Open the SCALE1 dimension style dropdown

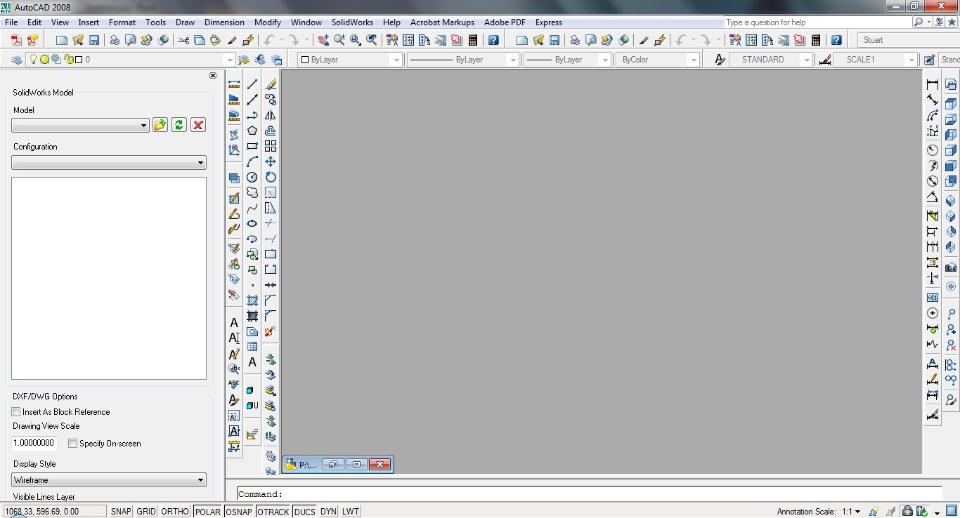click(x=911, y=59)
